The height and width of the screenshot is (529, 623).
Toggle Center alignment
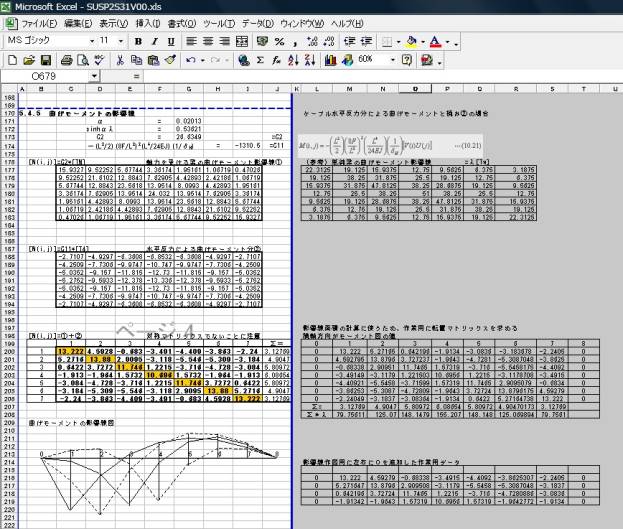[208, 41]
